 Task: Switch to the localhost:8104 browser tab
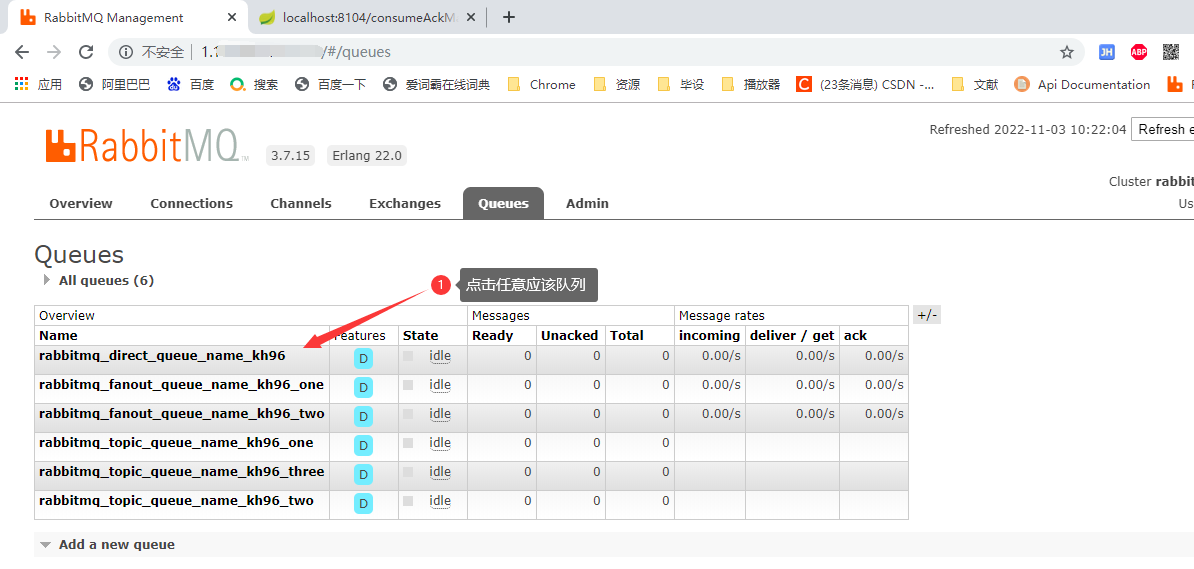(369, 18)
